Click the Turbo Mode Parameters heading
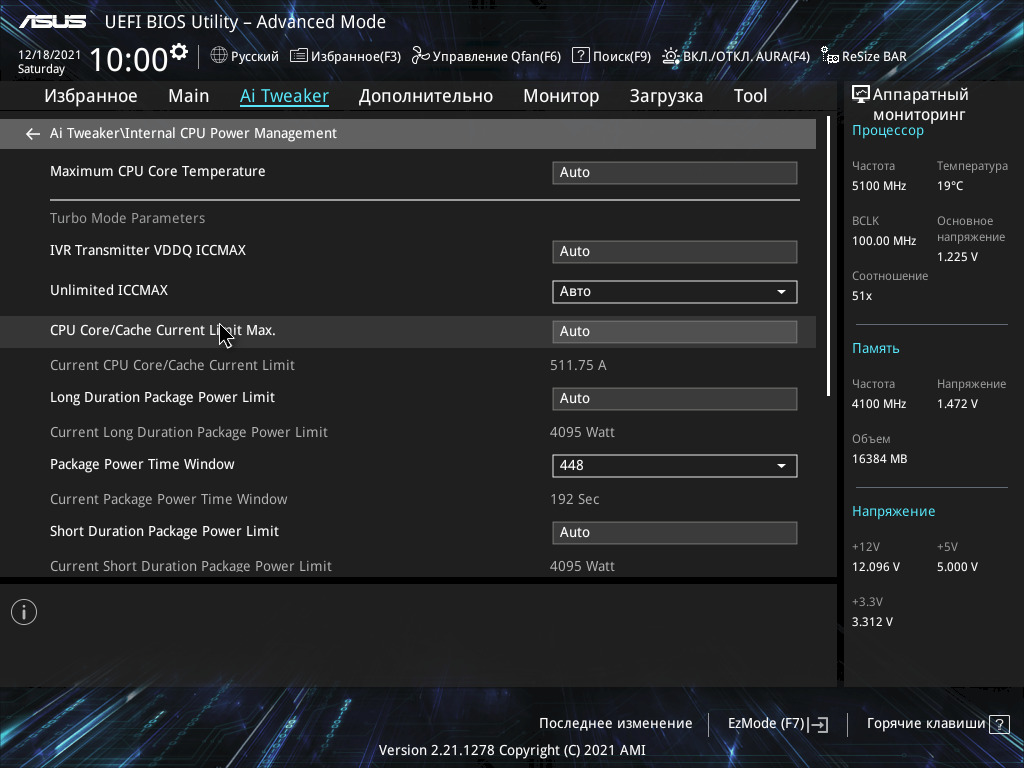This screenshot has width=1024, height=768. pos(127,218)
